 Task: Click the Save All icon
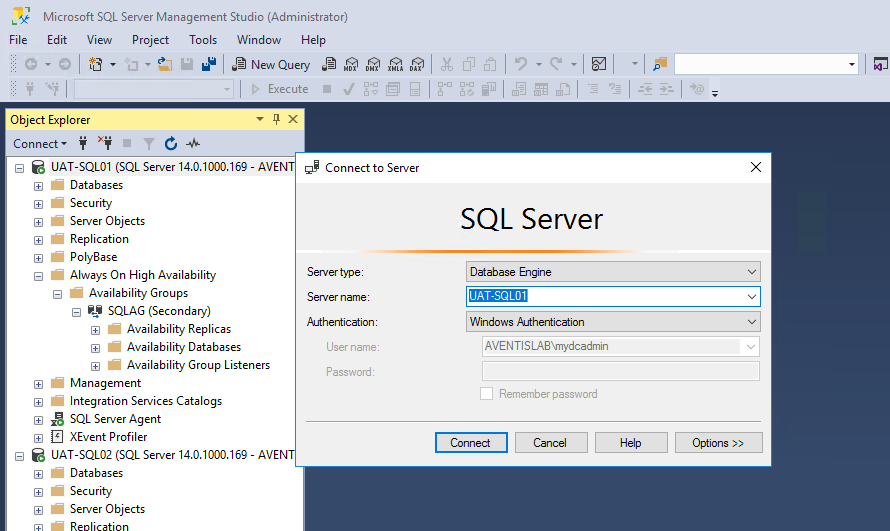click(x=209, y=64)
